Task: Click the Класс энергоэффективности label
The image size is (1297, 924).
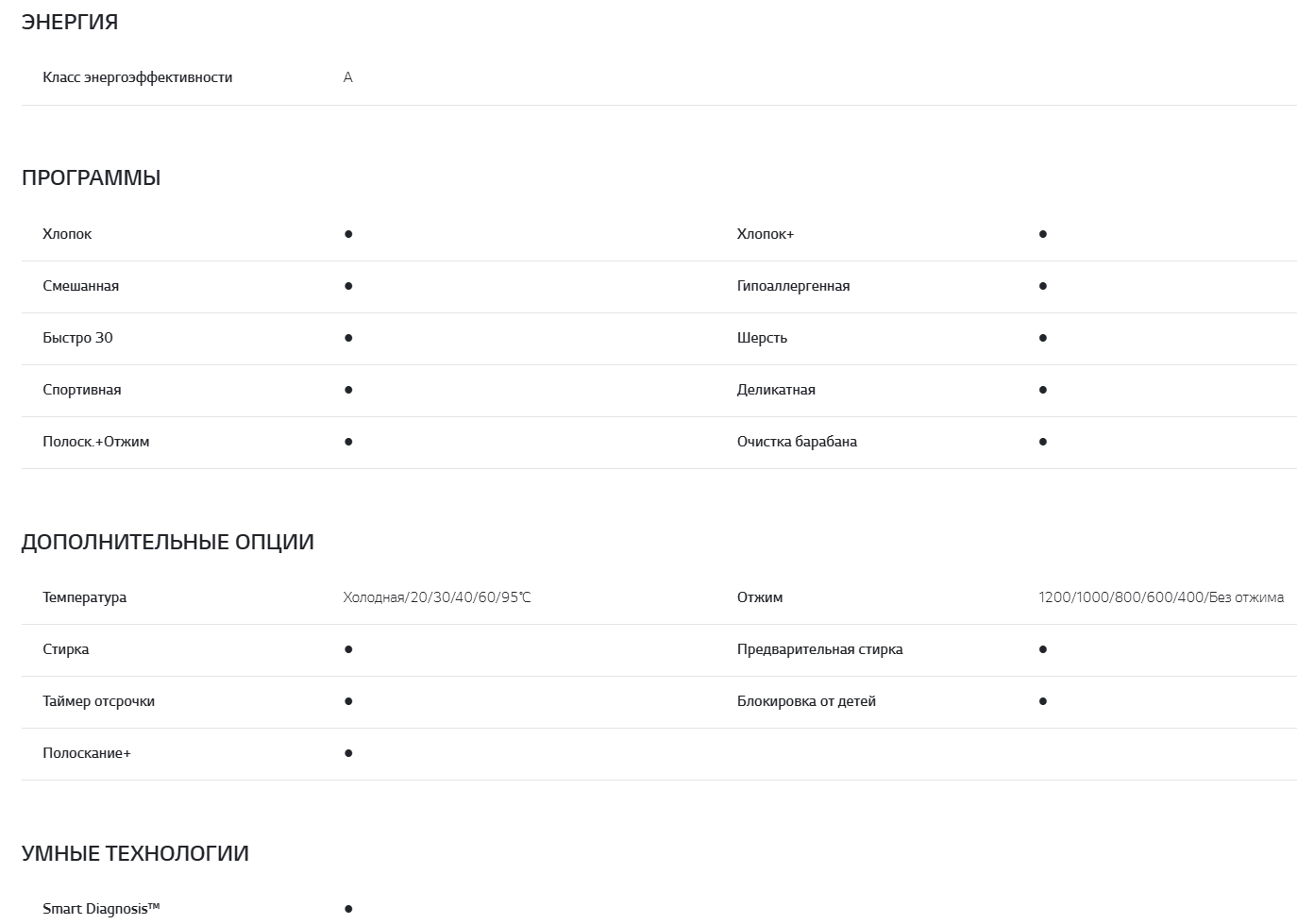Action: [x=137, y=77]
